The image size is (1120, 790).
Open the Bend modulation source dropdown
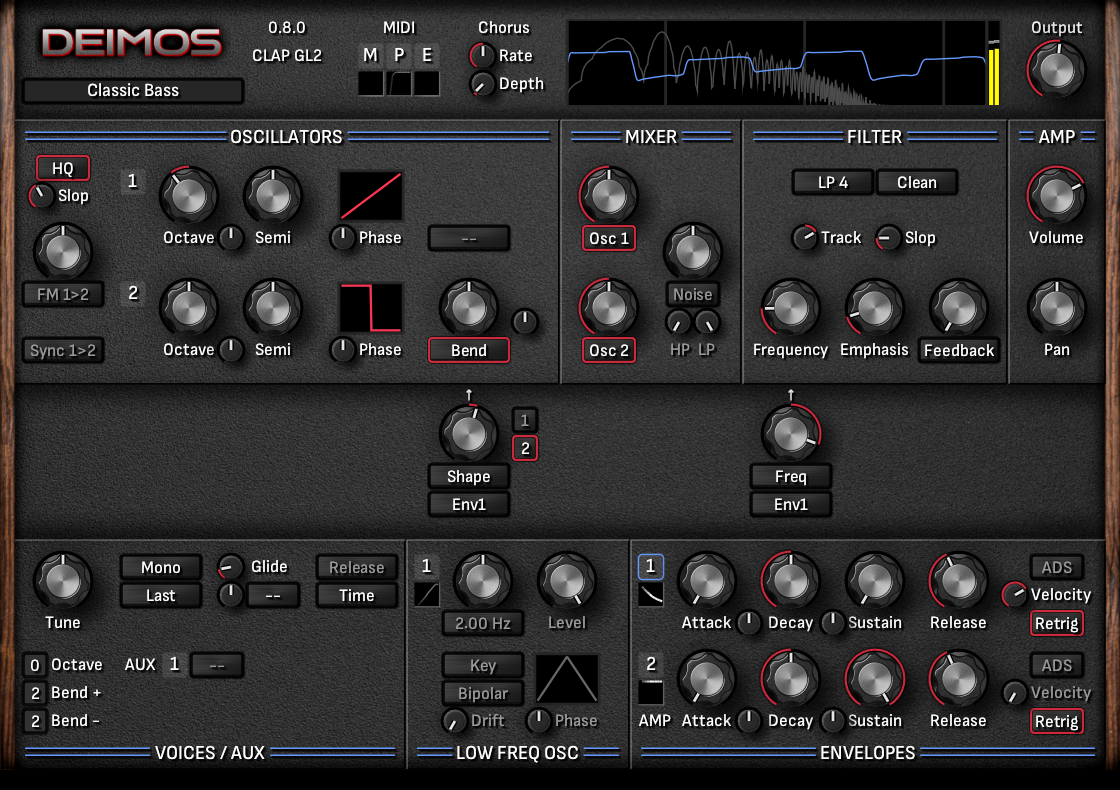tap(469, 350)
